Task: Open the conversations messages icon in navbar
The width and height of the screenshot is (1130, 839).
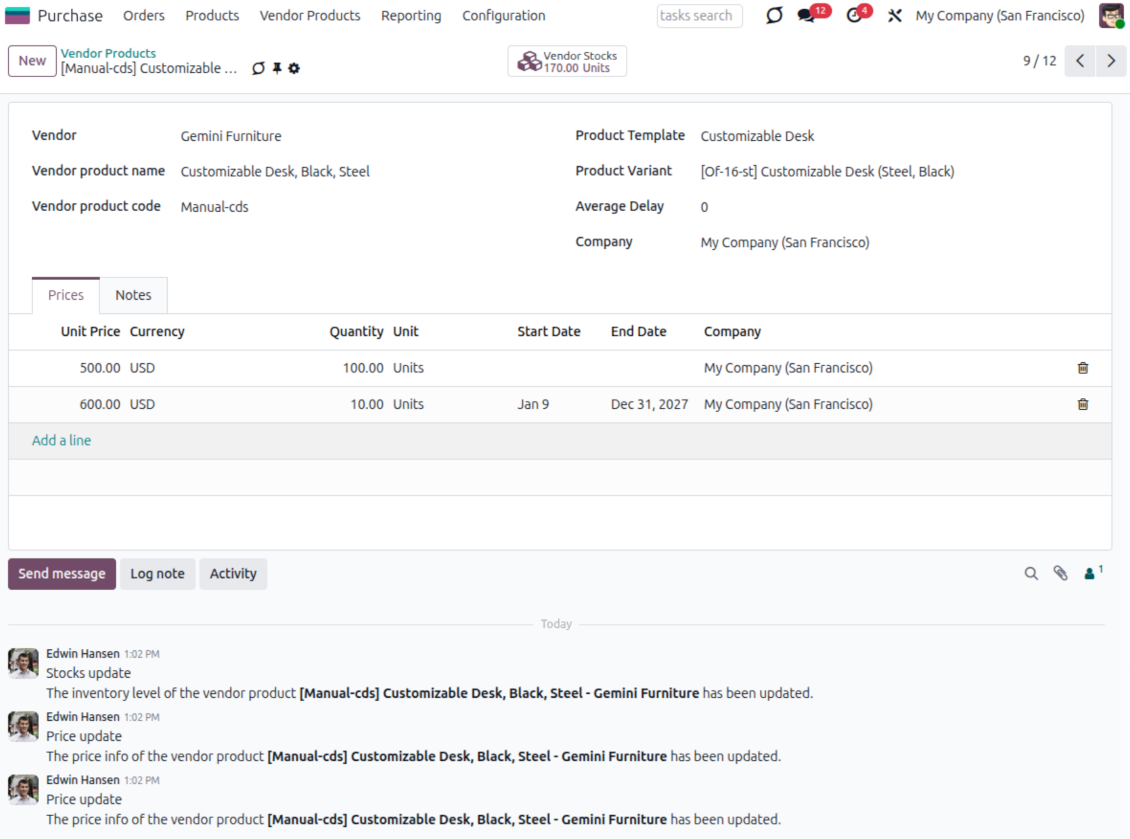Action: (807, 16)
